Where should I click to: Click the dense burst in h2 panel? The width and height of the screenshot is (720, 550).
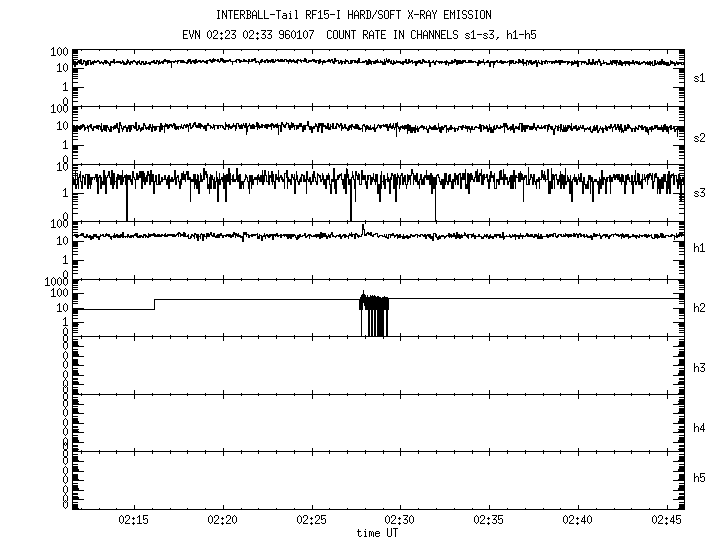[374, 315]
